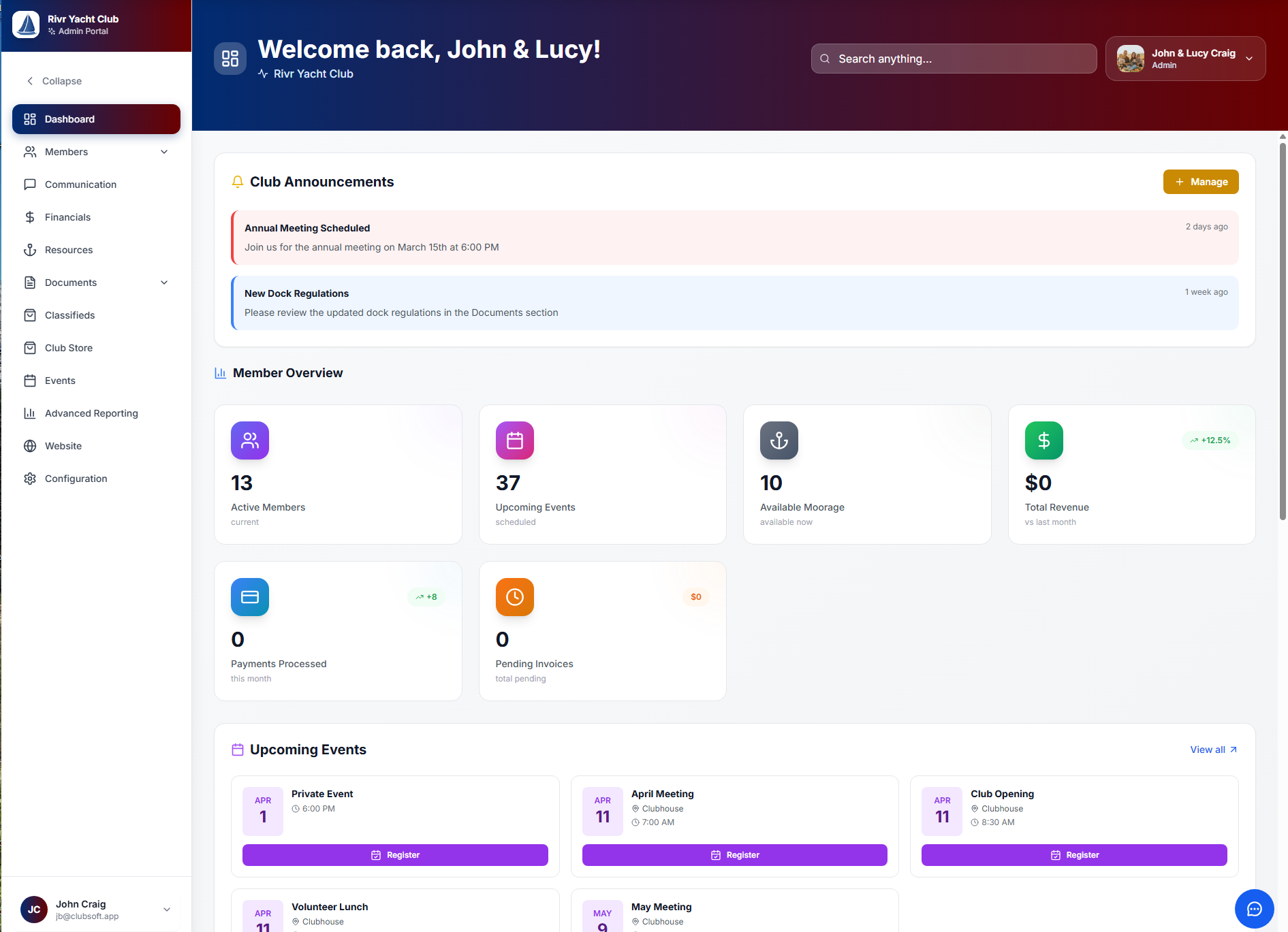Open the Events page from sidebar
This screenshot has height=932, width=1288.
[x=96, y=381]
